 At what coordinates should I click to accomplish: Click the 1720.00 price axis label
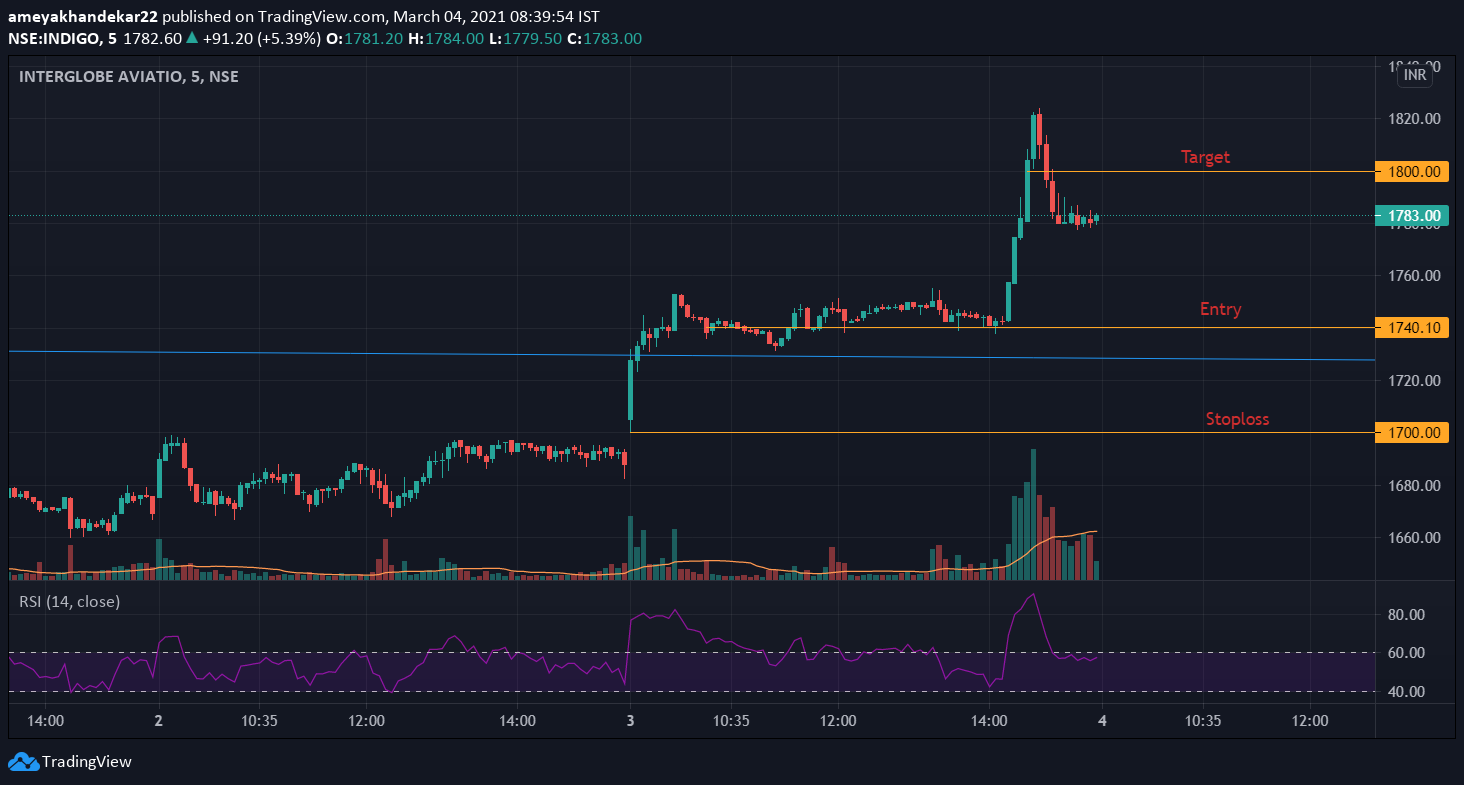(1413, 381)
